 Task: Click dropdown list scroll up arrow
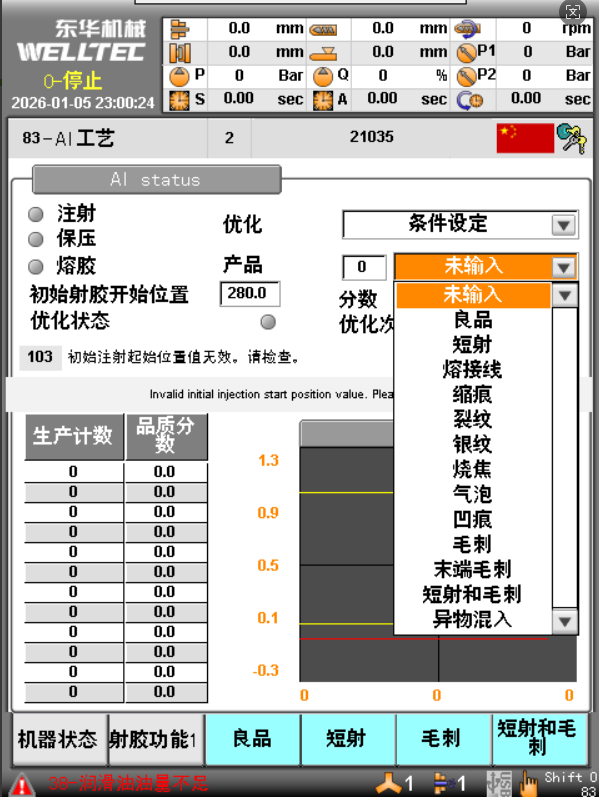click(564, 295)
